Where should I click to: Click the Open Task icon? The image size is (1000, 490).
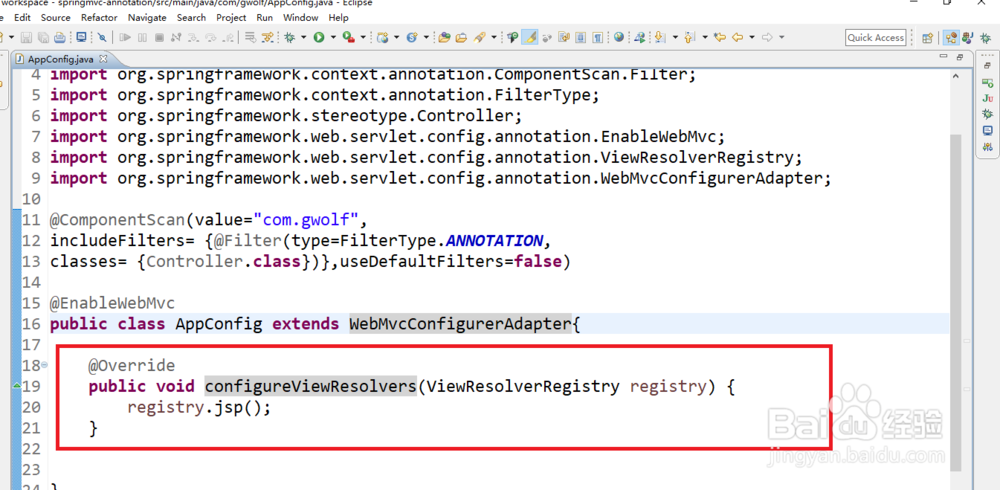(460, 38)
